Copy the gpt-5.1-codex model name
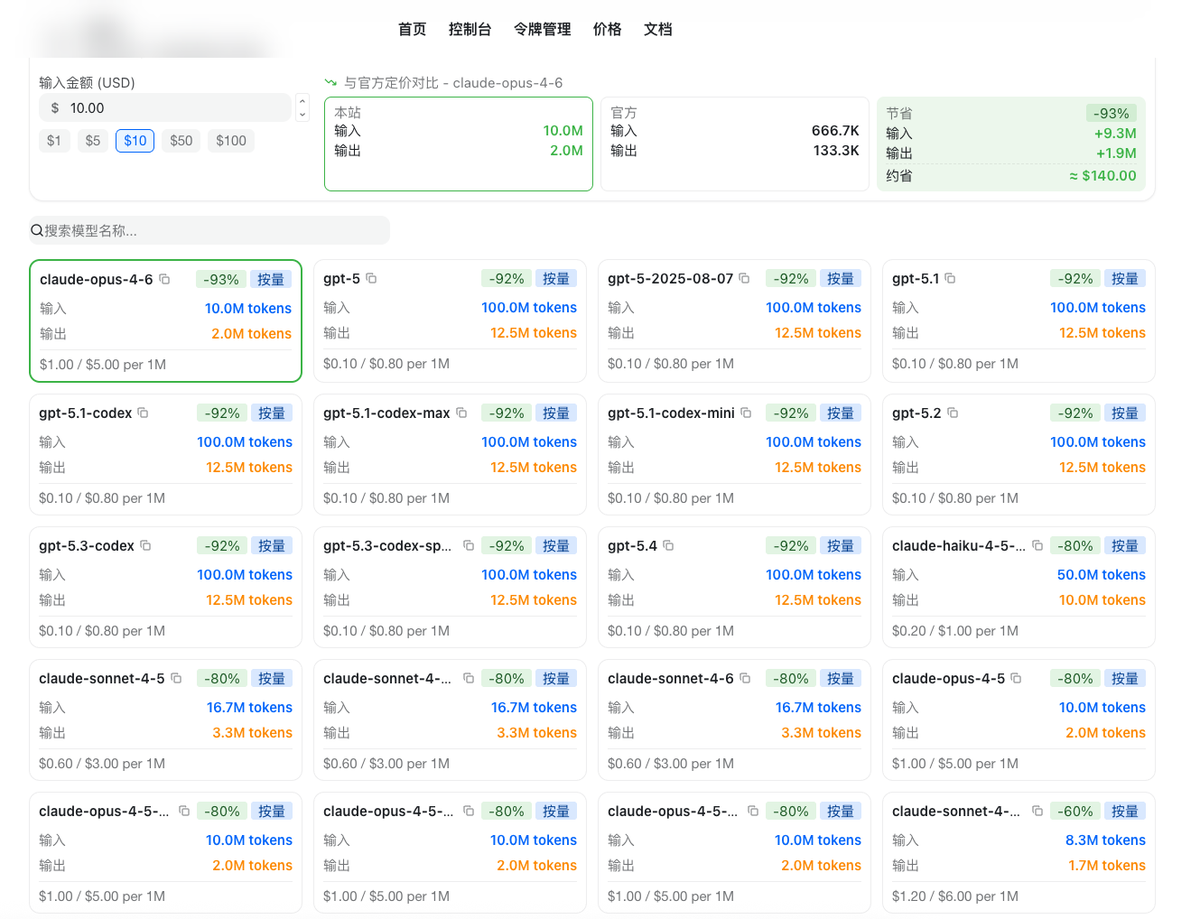This screenshot has height=919, width=1200. 143,413
